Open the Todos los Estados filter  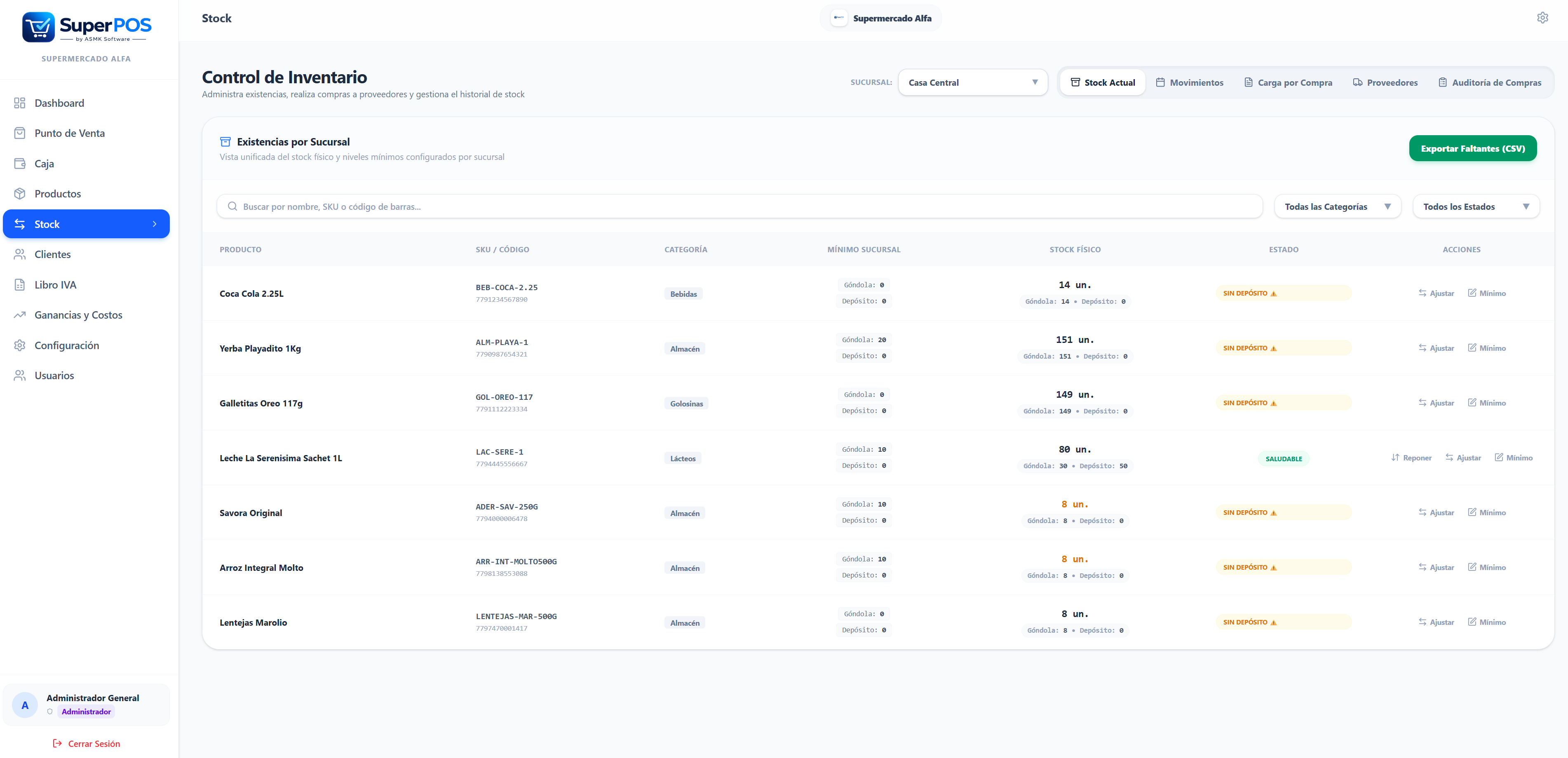(1476, 207)
